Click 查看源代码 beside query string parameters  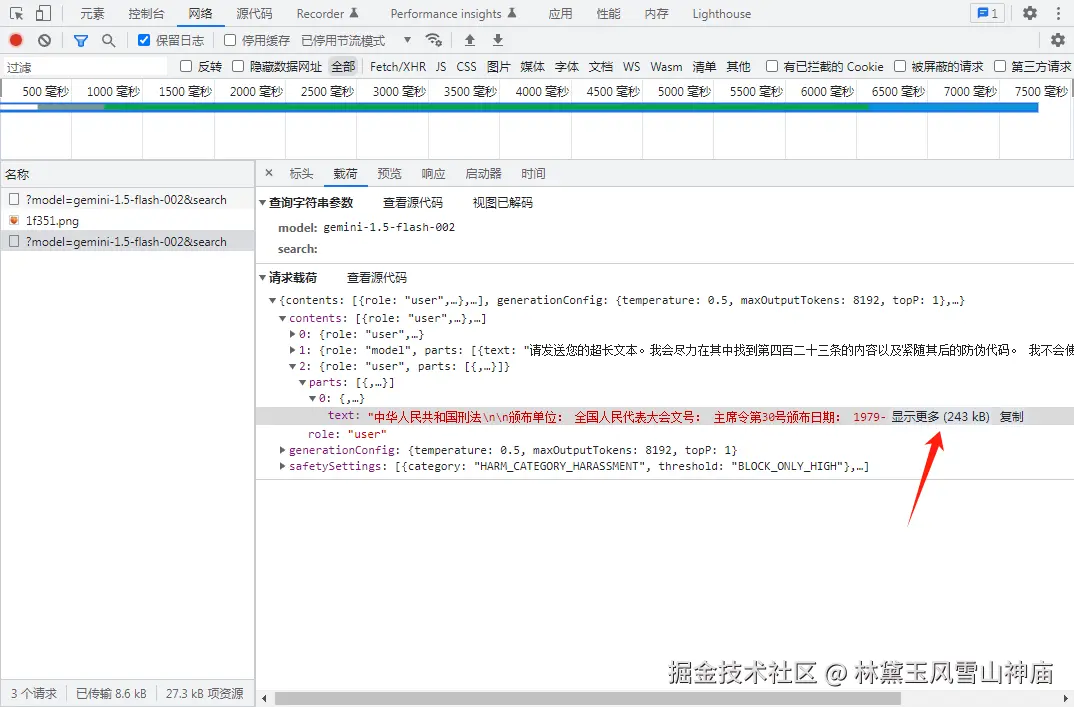tap(413, 203)
